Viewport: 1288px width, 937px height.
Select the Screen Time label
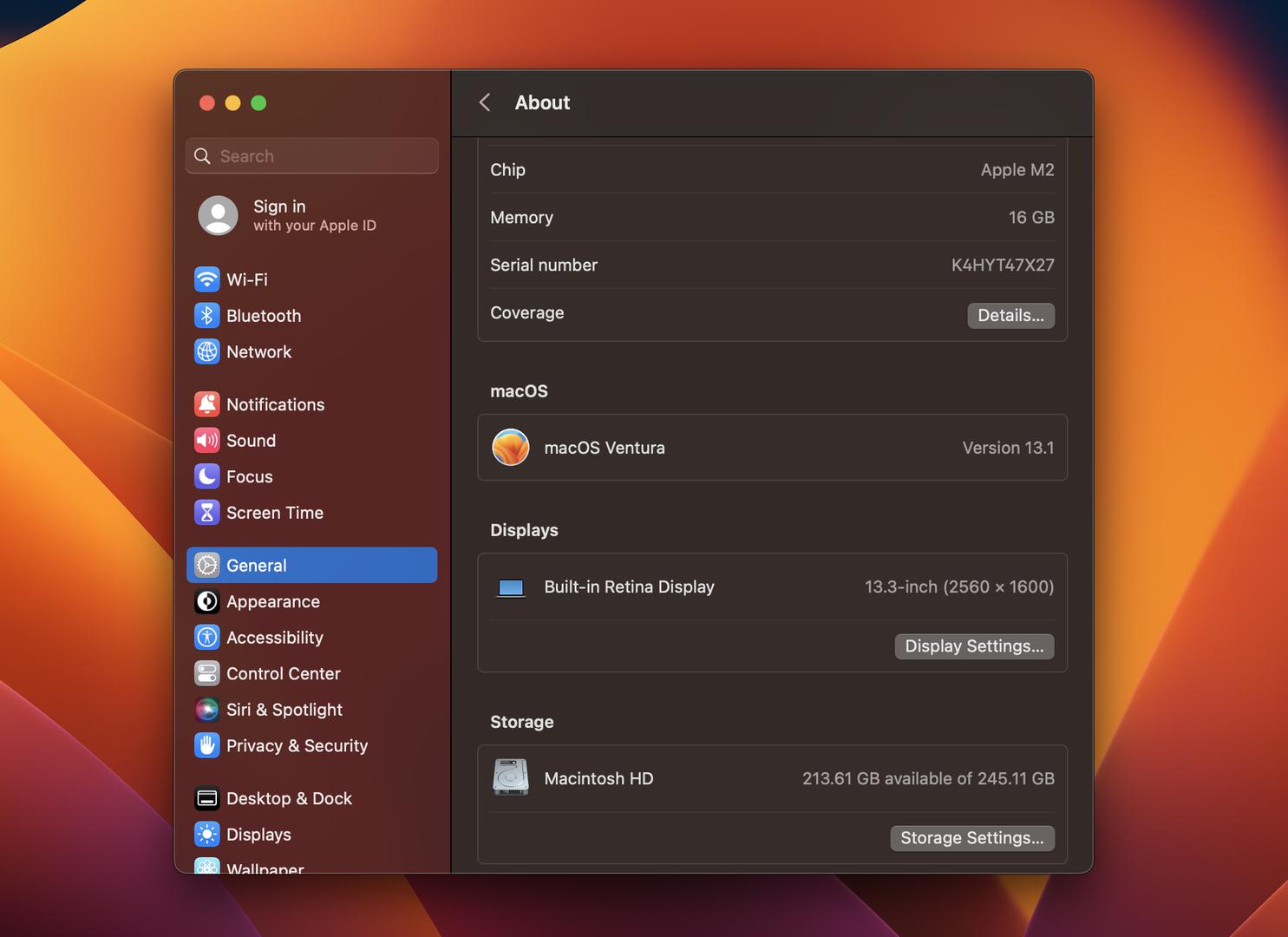275,513
